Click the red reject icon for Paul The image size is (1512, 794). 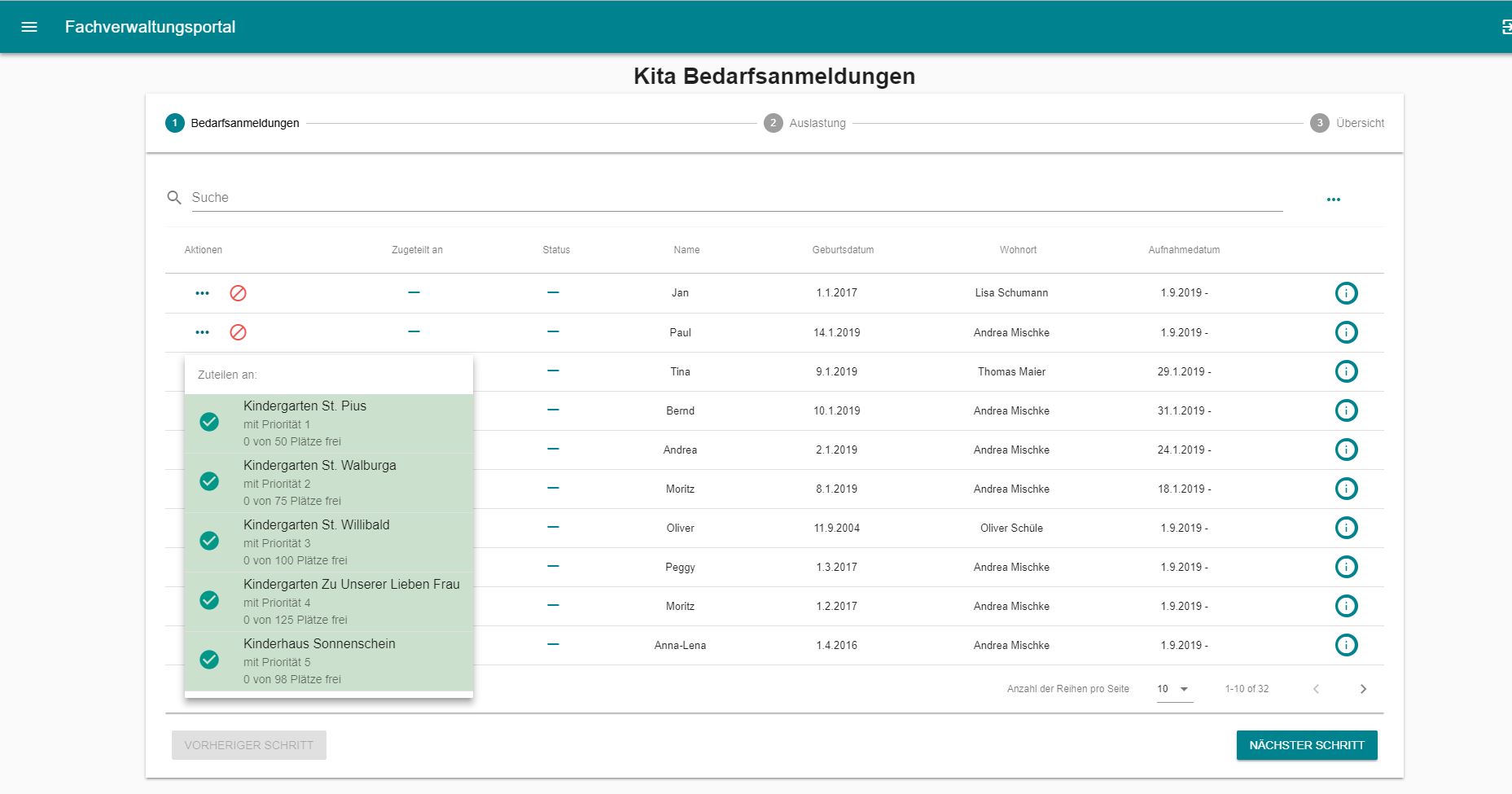coord(238,332)
